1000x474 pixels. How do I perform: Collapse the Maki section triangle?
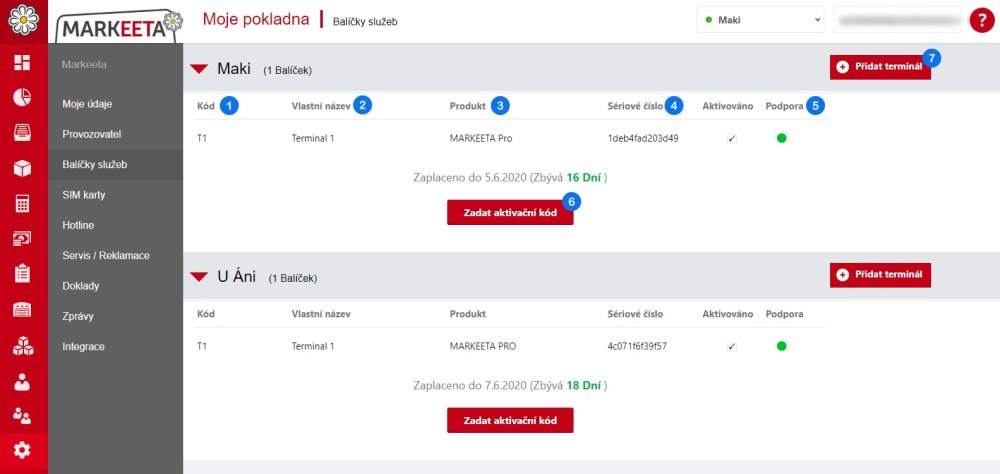pyautogui.click(x=199, y=69)
